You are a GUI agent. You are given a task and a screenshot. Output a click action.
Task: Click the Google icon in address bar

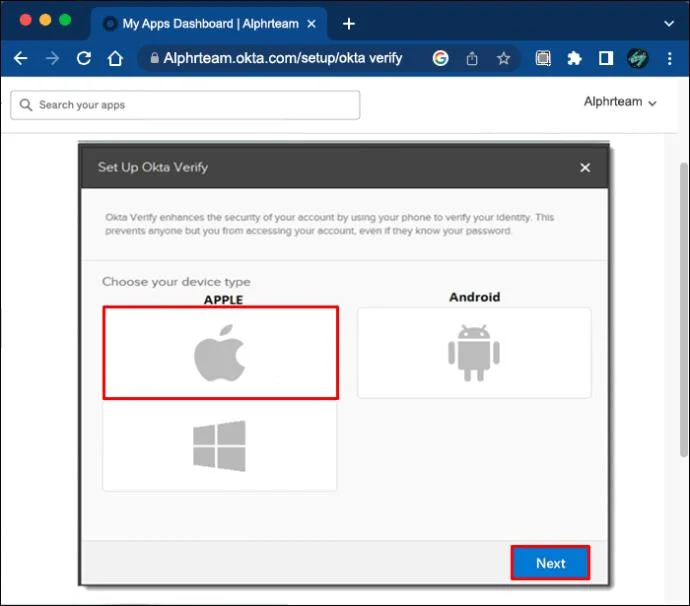(440, 58)
